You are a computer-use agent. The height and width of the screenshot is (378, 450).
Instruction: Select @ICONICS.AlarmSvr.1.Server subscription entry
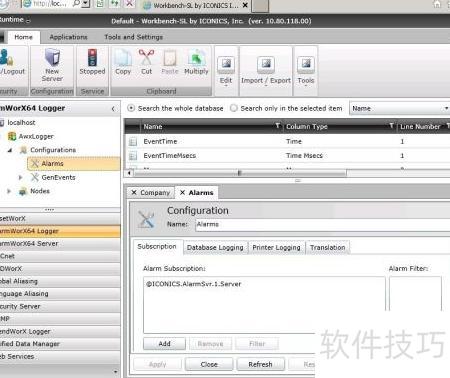tap(194, 284)
